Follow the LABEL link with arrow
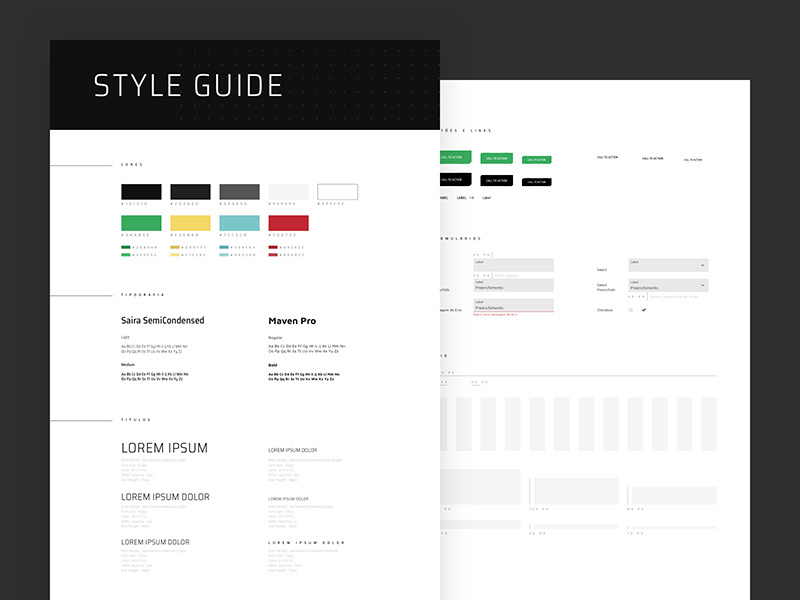Screen dimensions: 800x600 click(x=465, y=198)
